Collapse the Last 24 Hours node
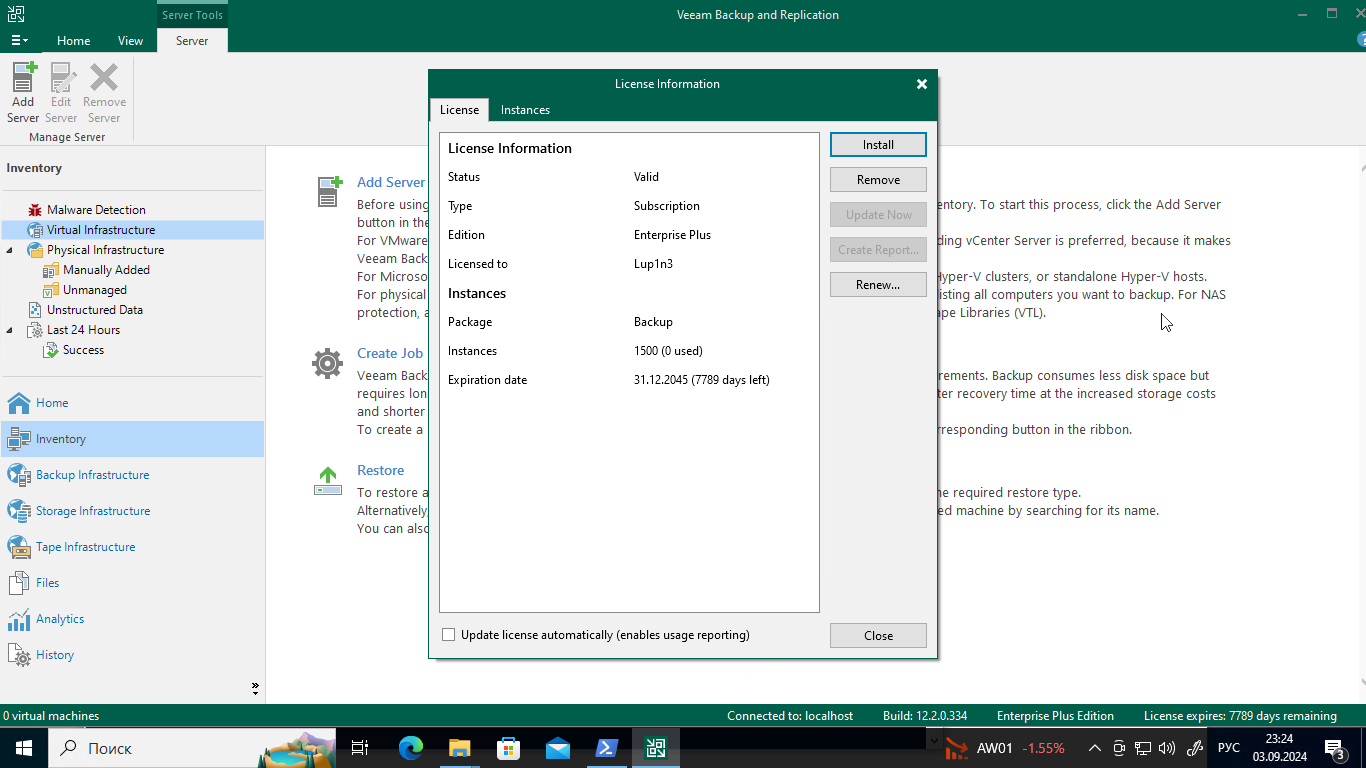1366x768 pixels. (x=10, y=330)
